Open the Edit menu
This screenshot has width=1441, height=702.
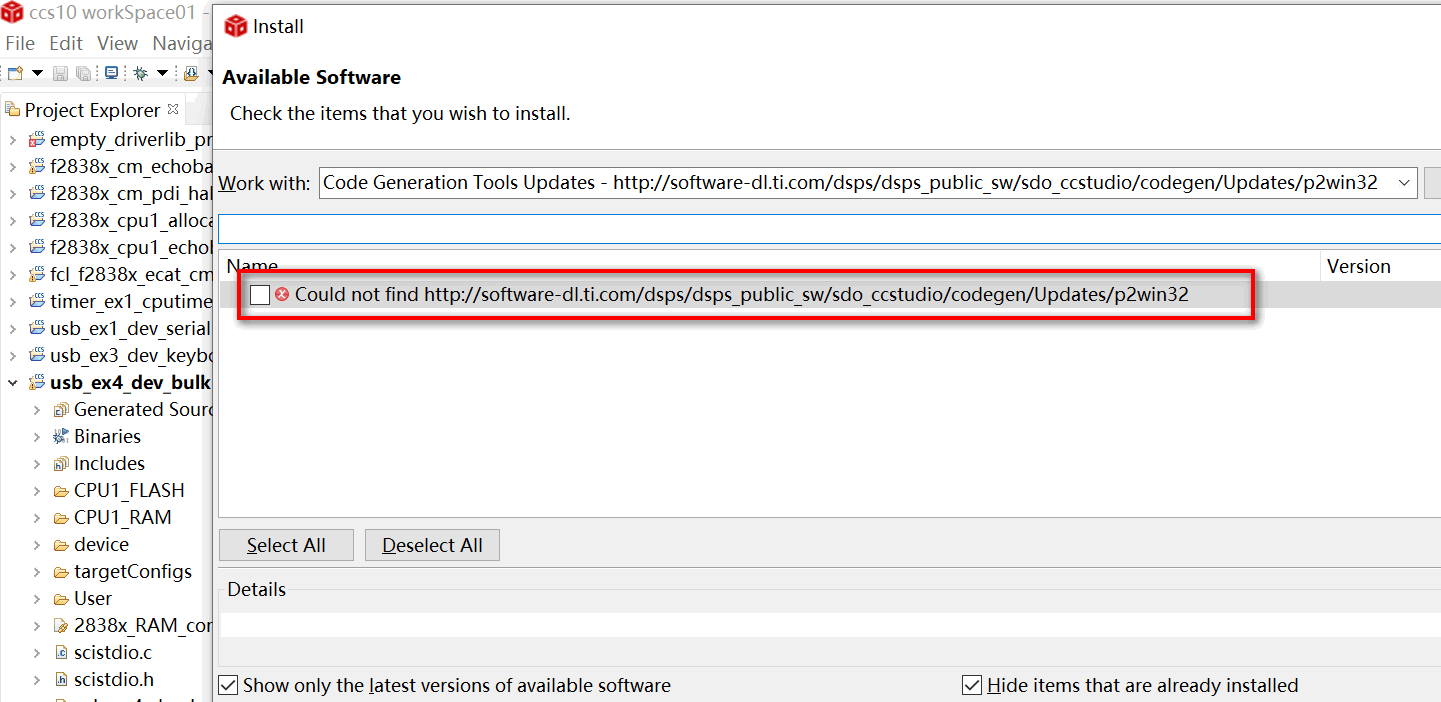pyautogui.click(x=66, y=43)
